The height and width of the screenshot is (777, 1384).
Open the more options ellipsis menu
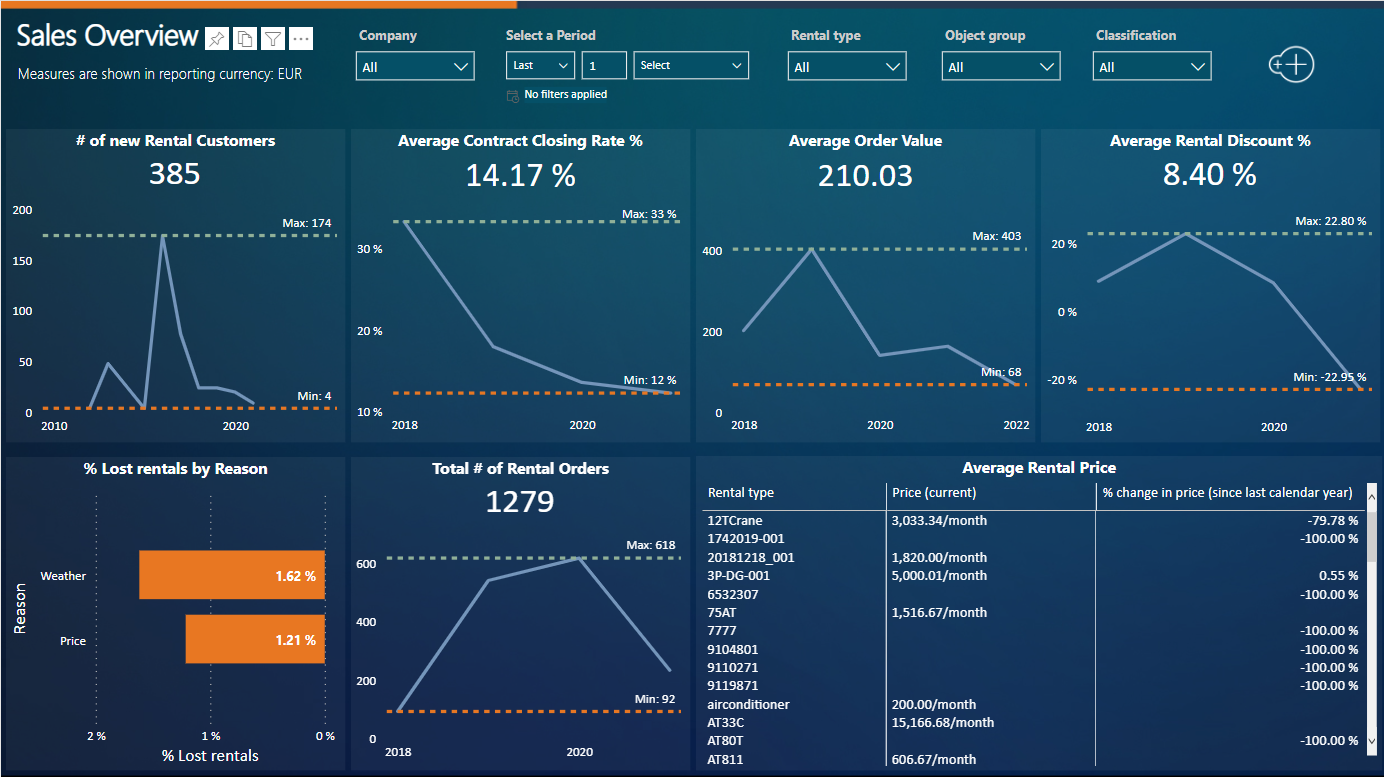coord(301,38)
